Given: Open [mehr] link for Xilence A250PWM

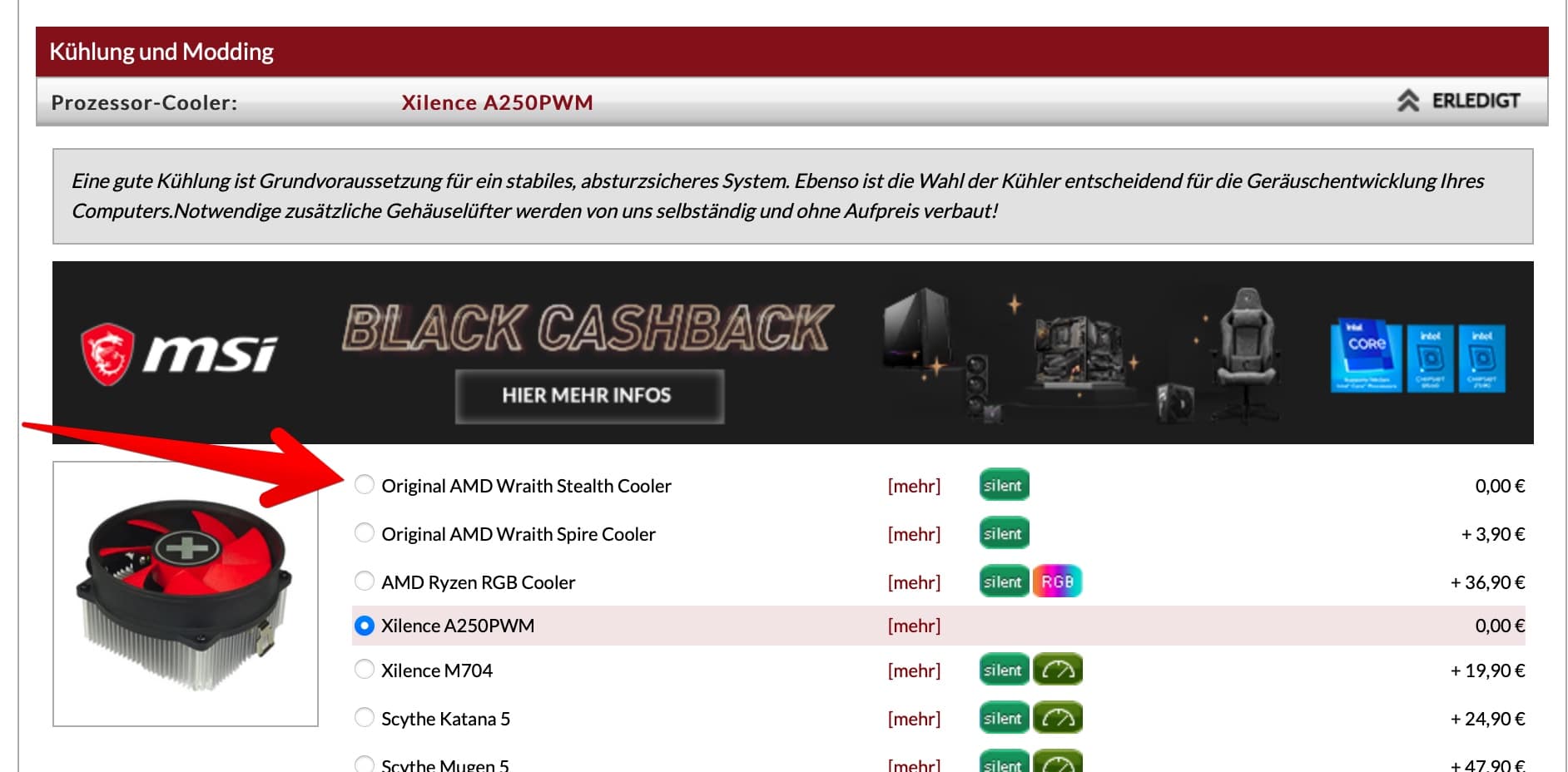Looking at the screenshot, I should (x=914, y=626).
